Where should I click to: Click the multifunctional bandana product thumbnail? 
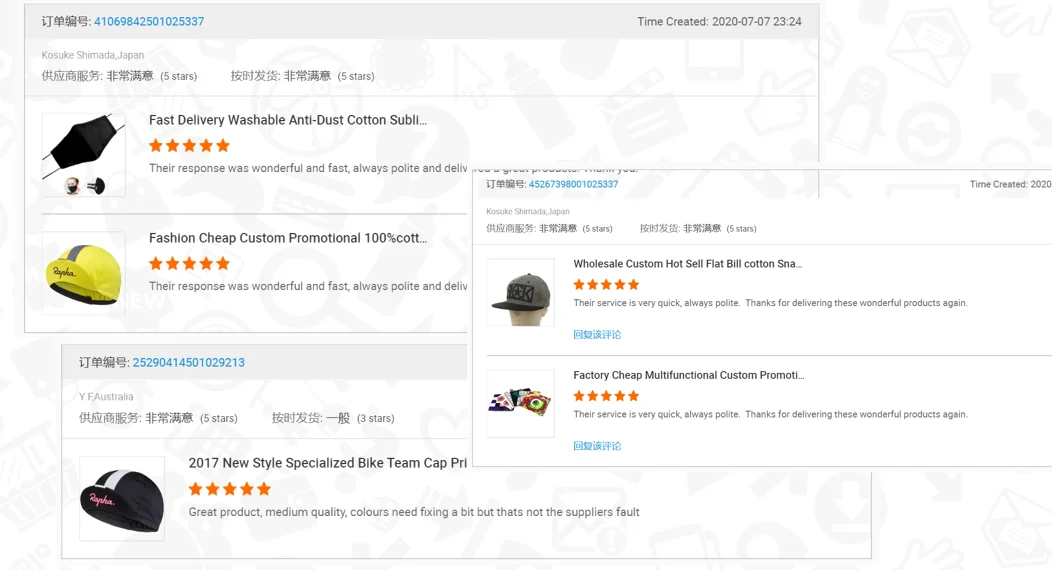520,404
